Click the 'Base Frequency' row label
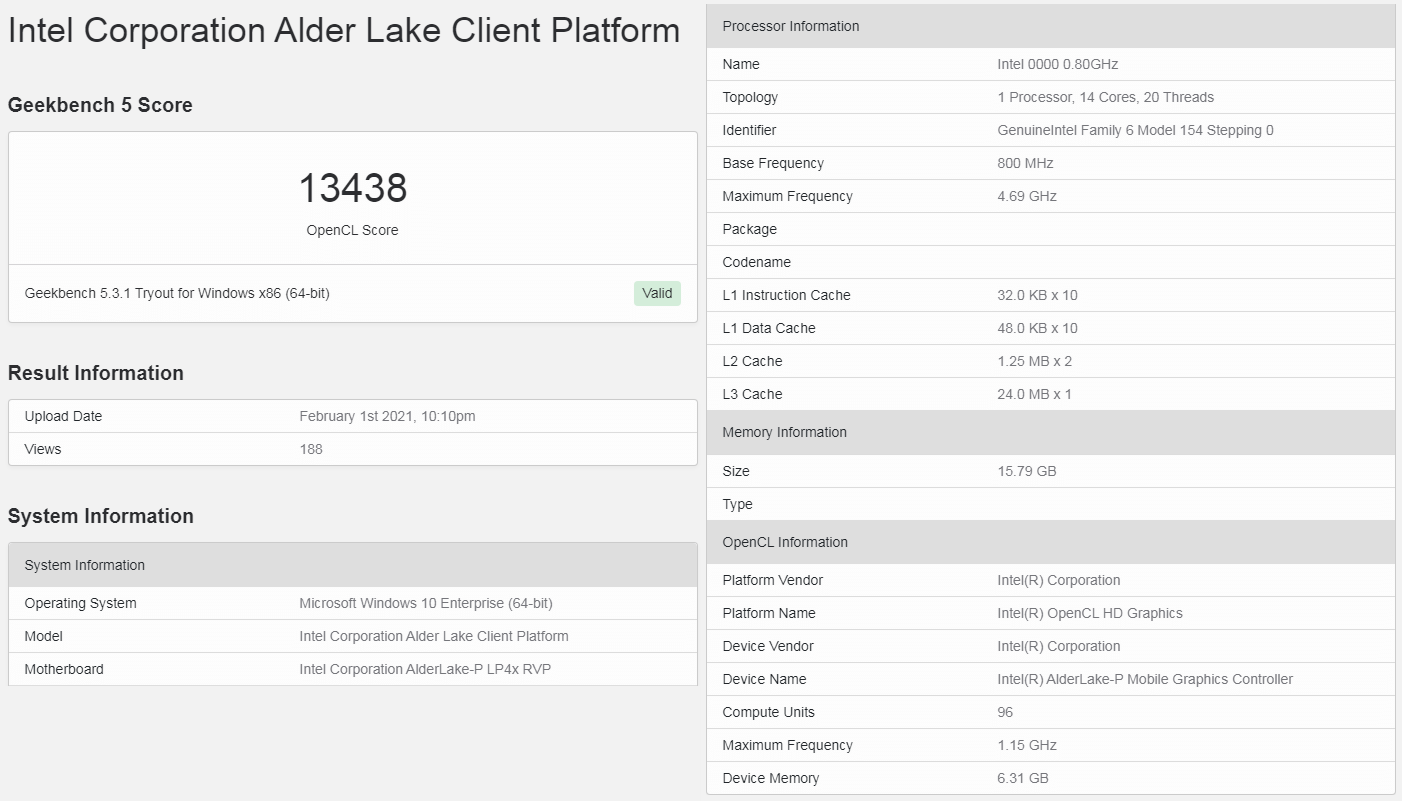 [x=773, y=163]
